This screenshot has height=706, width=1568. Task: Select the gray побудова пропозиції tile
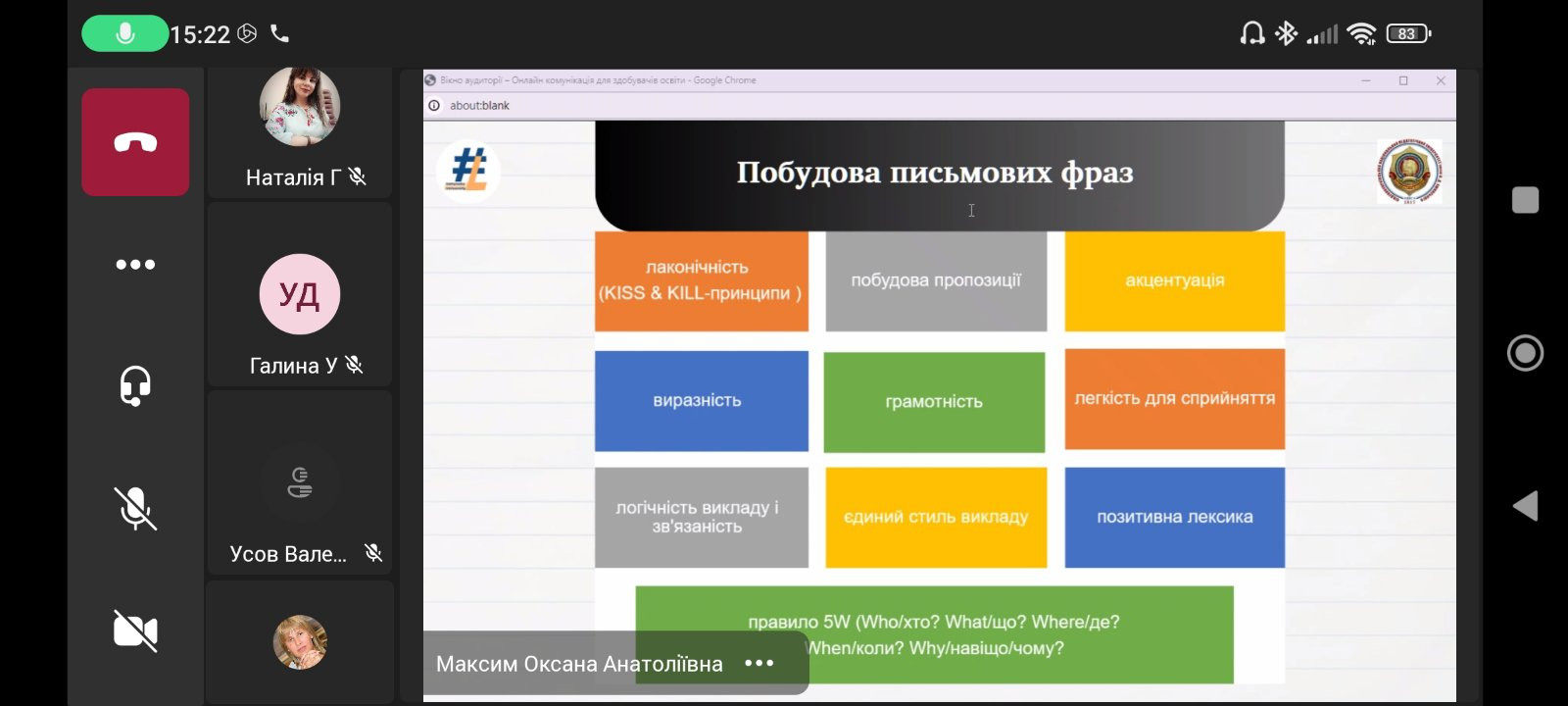[936, 280]
